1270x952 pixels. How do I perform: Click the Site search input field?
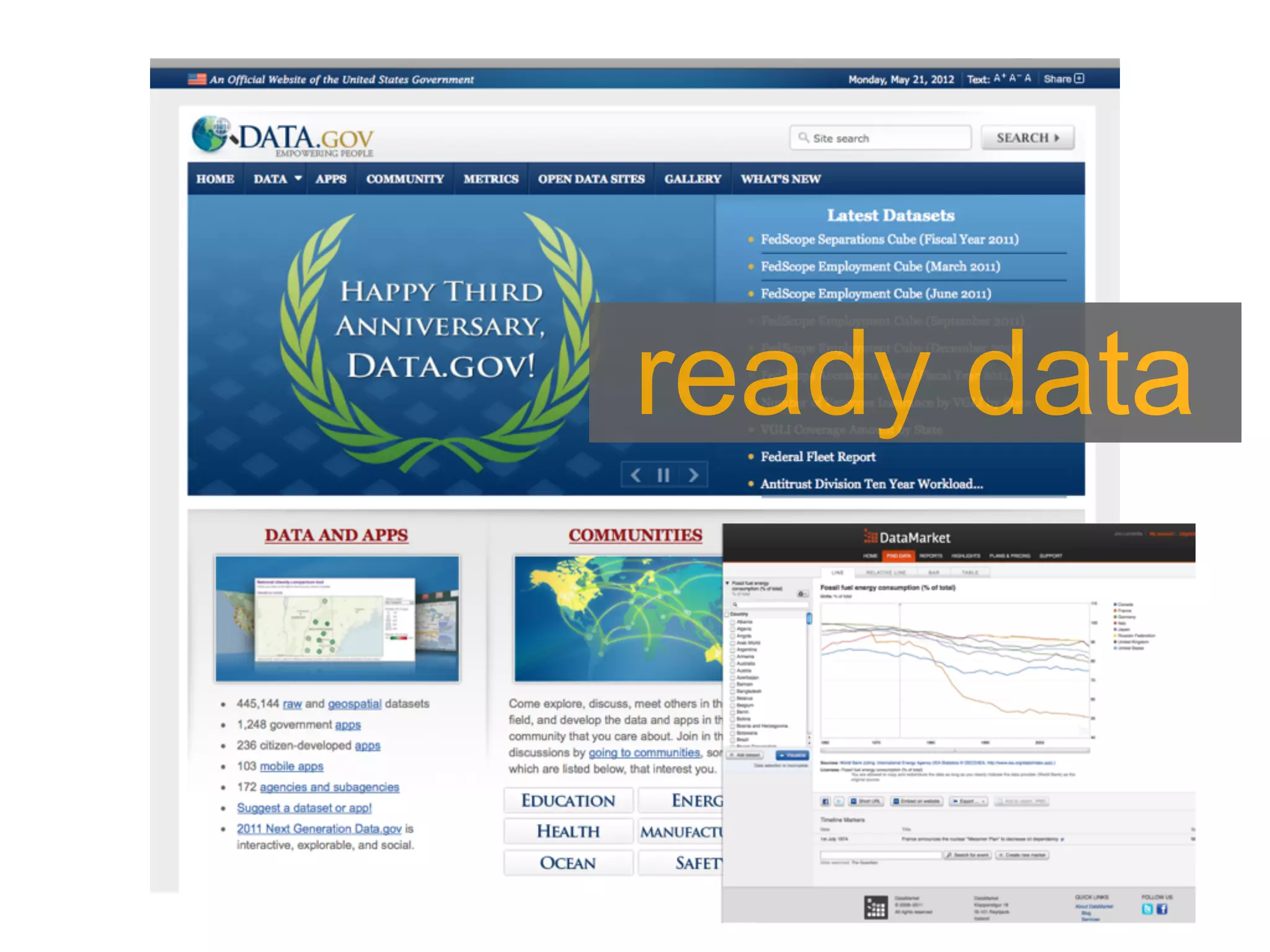pyautogui.click(x=881, y=138)
